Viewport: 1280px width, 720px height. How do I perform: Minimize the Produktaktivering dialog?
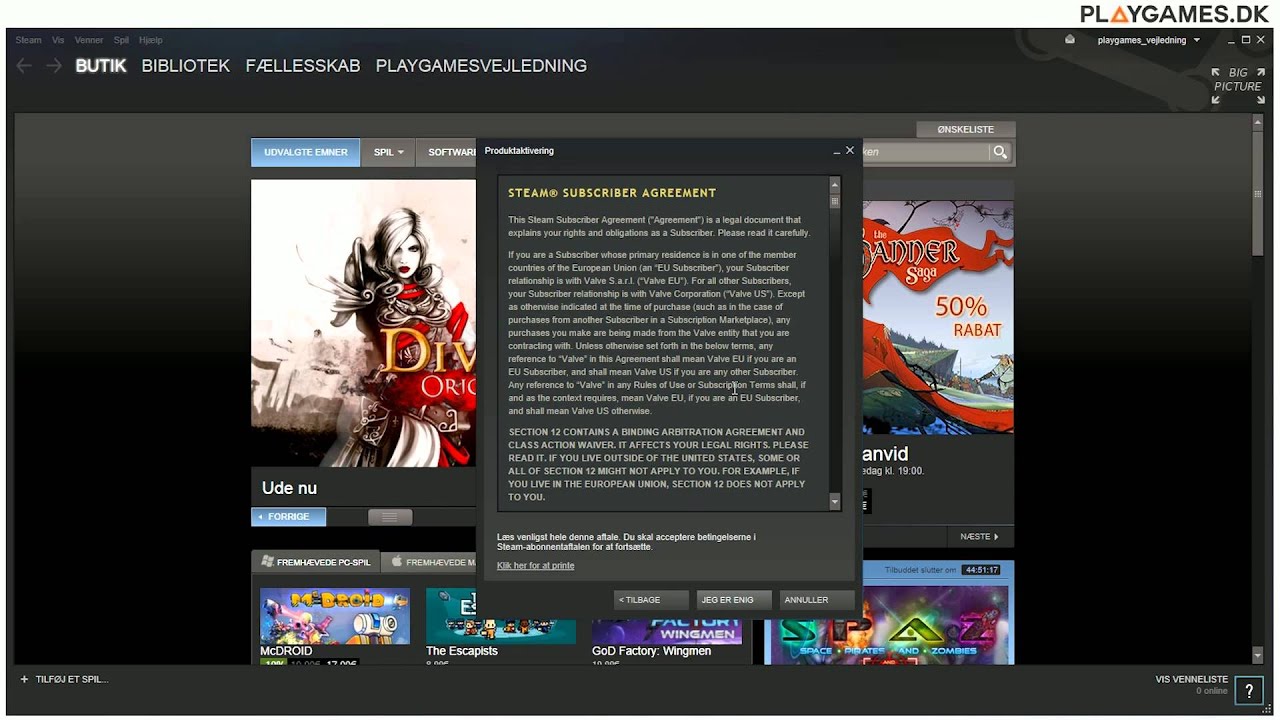click(836, 151)
